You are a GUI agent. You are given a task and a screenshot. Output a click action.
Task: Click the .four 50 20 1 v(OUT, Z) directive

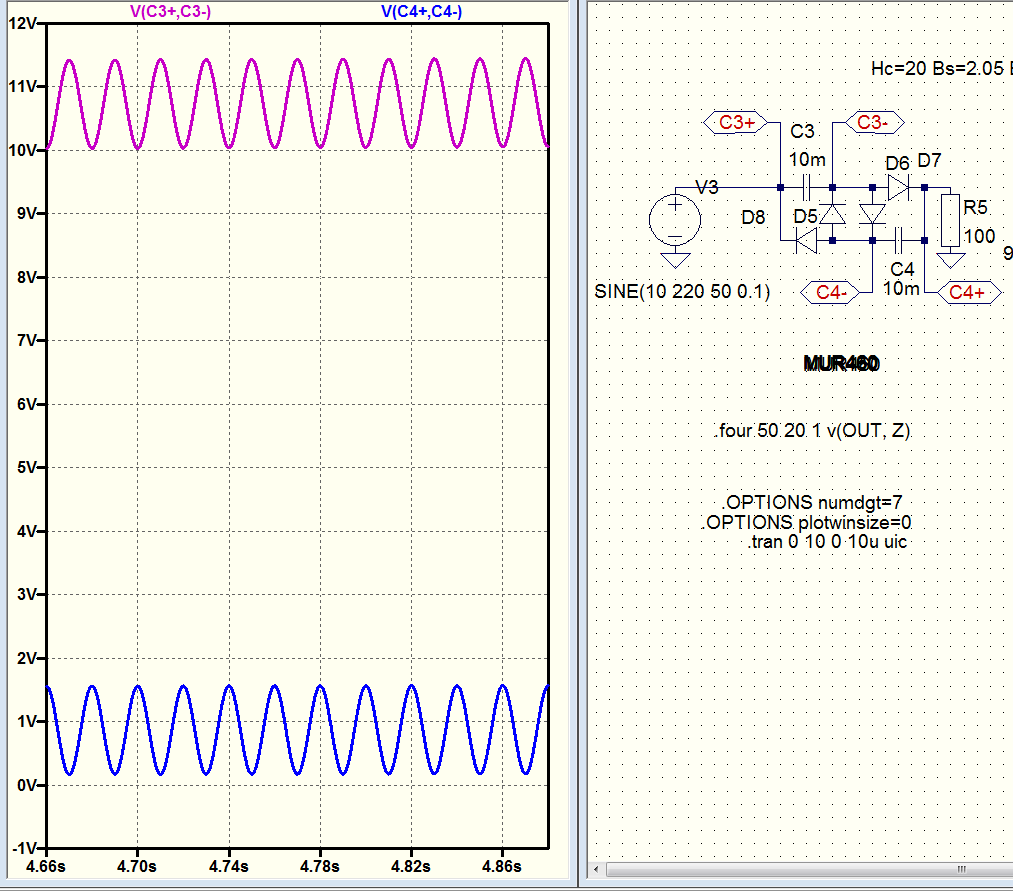[x=813, y=430]
